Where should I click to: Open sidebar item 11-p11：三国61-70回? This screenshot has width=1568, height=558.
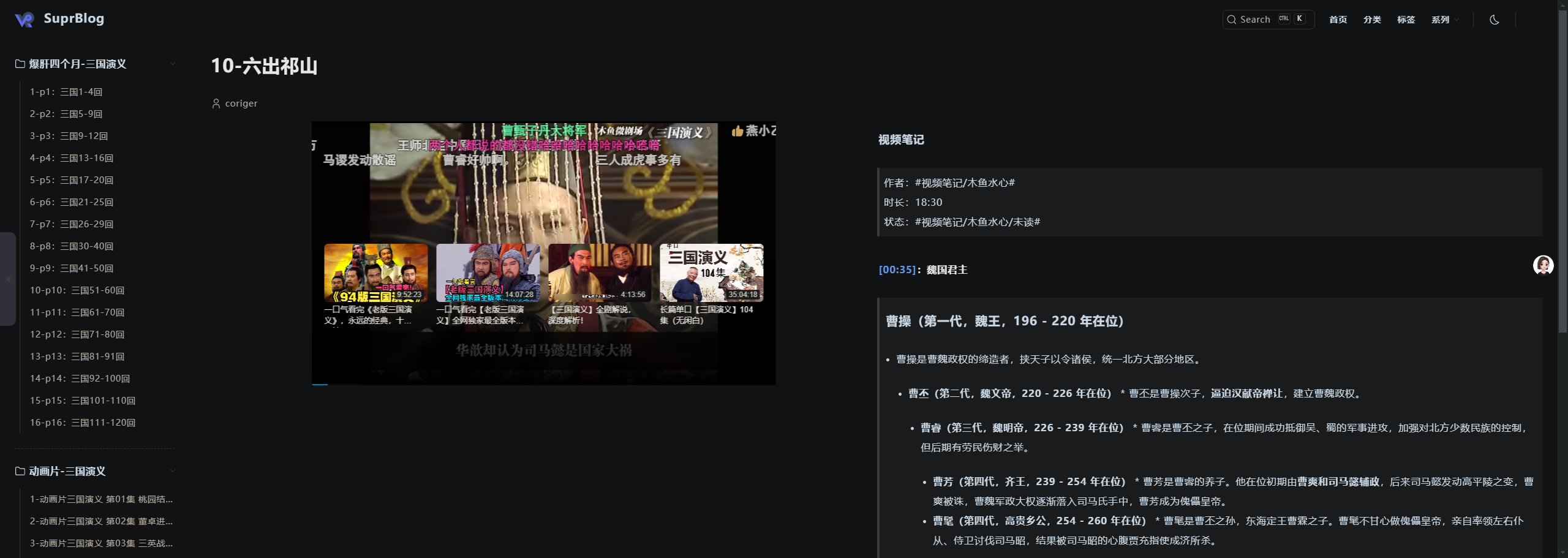[77, 312]
